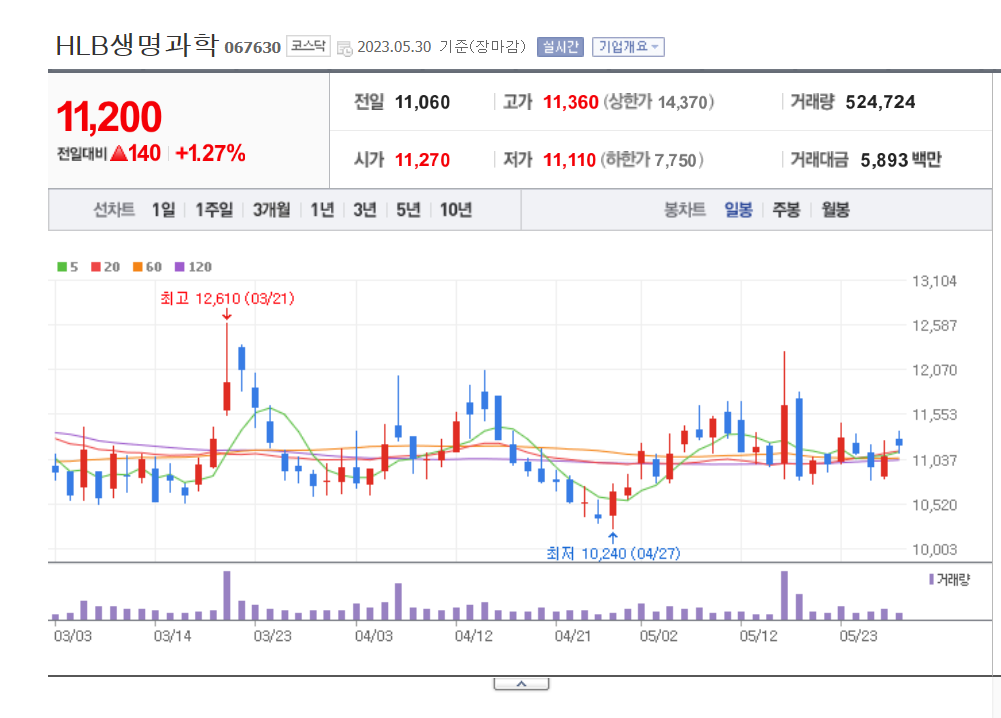Viewport: 1001px width, 718px height.
Task: Click the 코스닥 market badge
Action: pyautogui.click(x=308, y=46)
